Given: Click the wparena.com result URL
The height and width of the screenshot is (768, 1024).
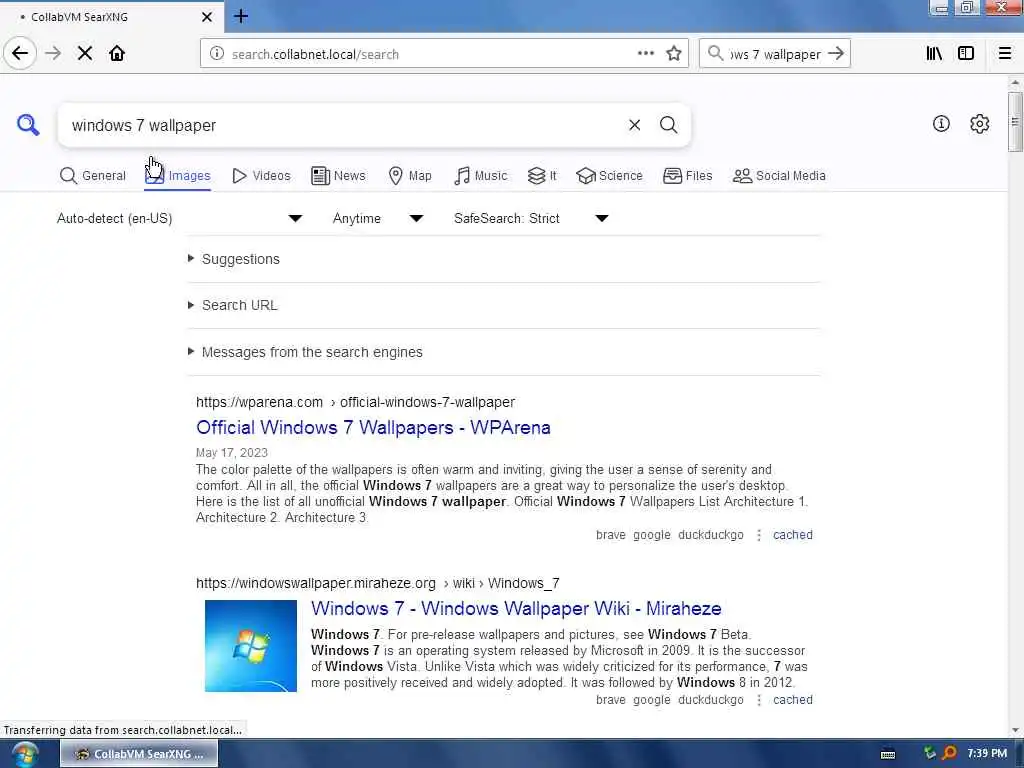Looking at the screenshot, I should pyautogui.click(x=355, y=402).
